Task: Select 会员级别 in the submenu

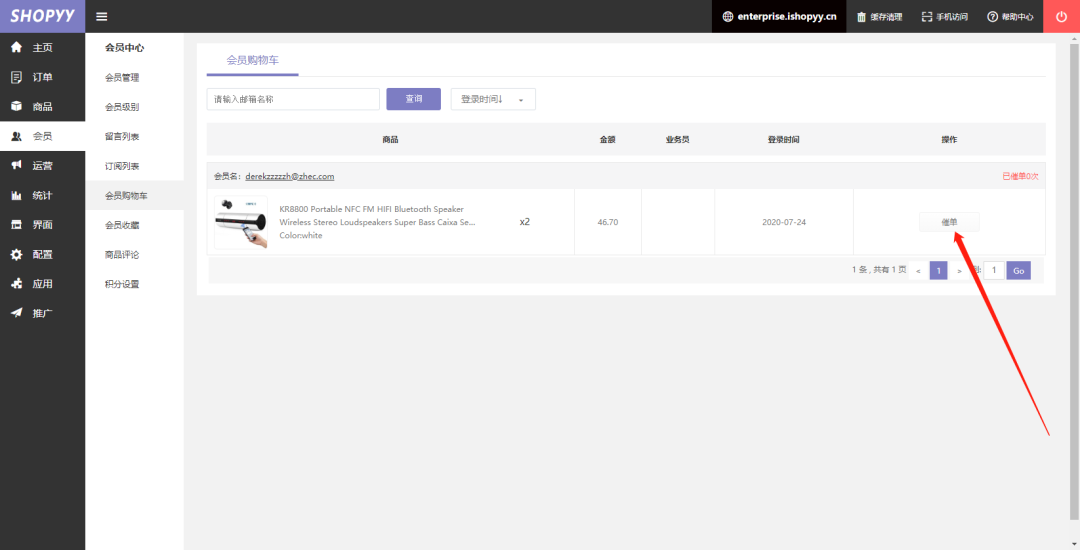Action: [122, 107]
